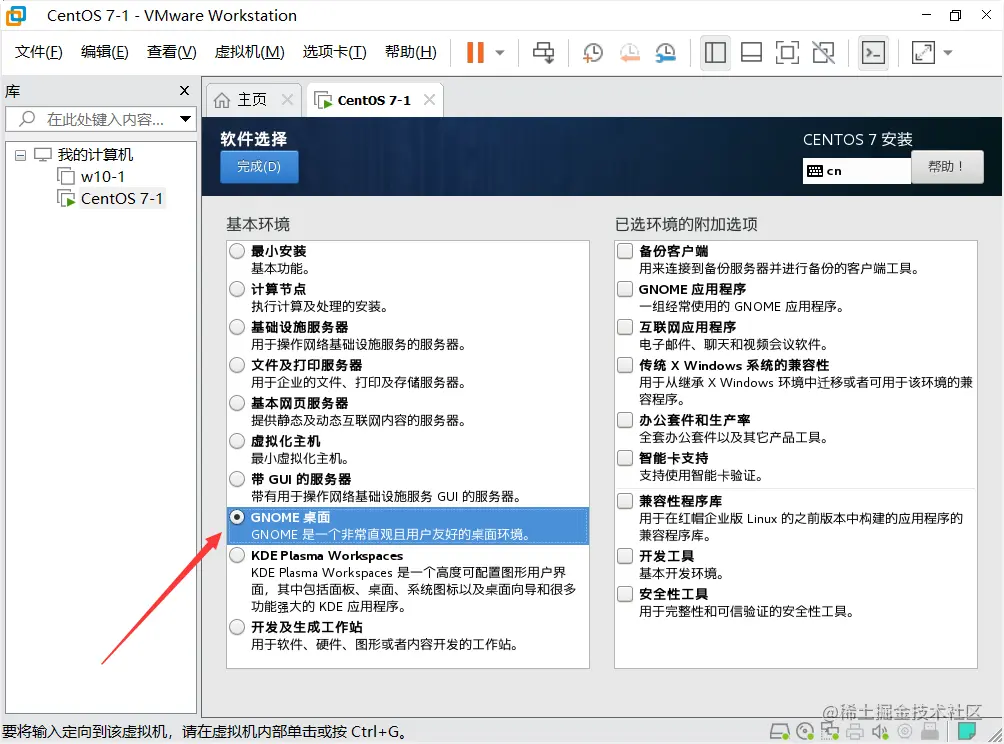1004x744 pixels.
Task: Select the 基本网页服务器 radio option
Action: click(237, 403)
